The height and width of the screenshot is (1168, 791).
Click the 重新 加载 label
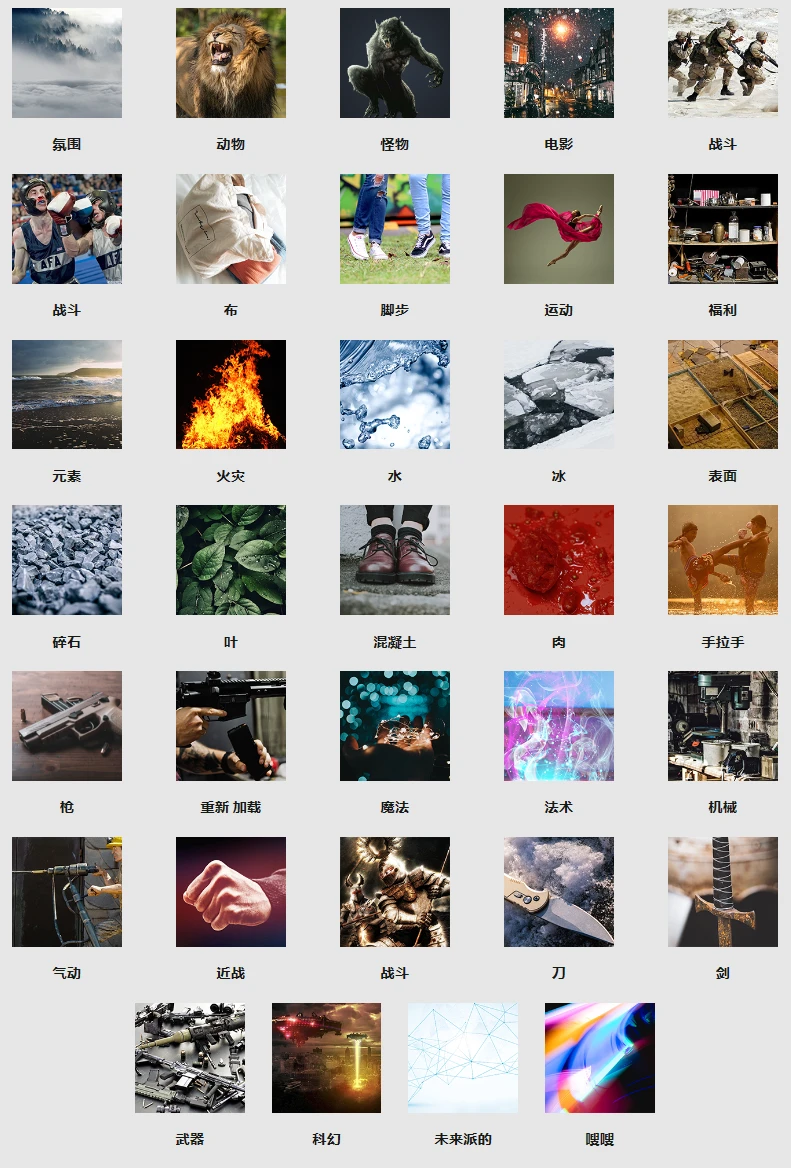(x=231, y=807)
